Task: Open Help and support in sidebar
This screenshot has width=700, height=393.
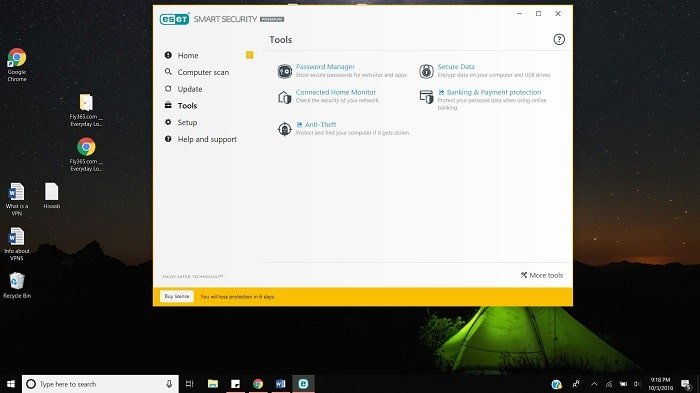Action: click(x=207, y=139)
